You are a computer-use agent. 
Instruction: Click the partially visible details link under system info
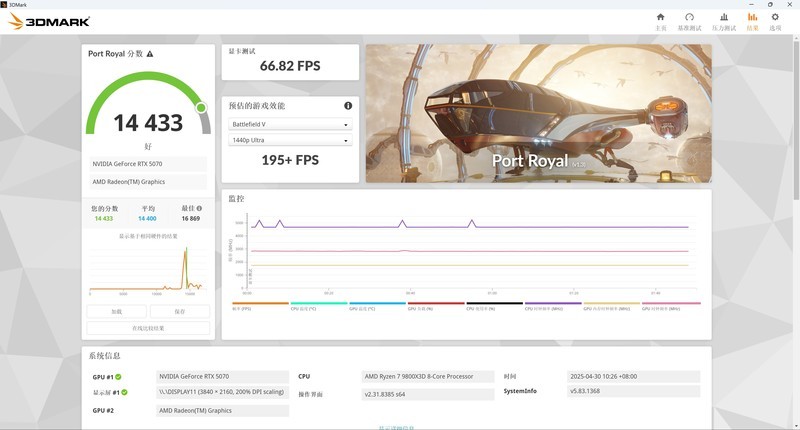396,427
